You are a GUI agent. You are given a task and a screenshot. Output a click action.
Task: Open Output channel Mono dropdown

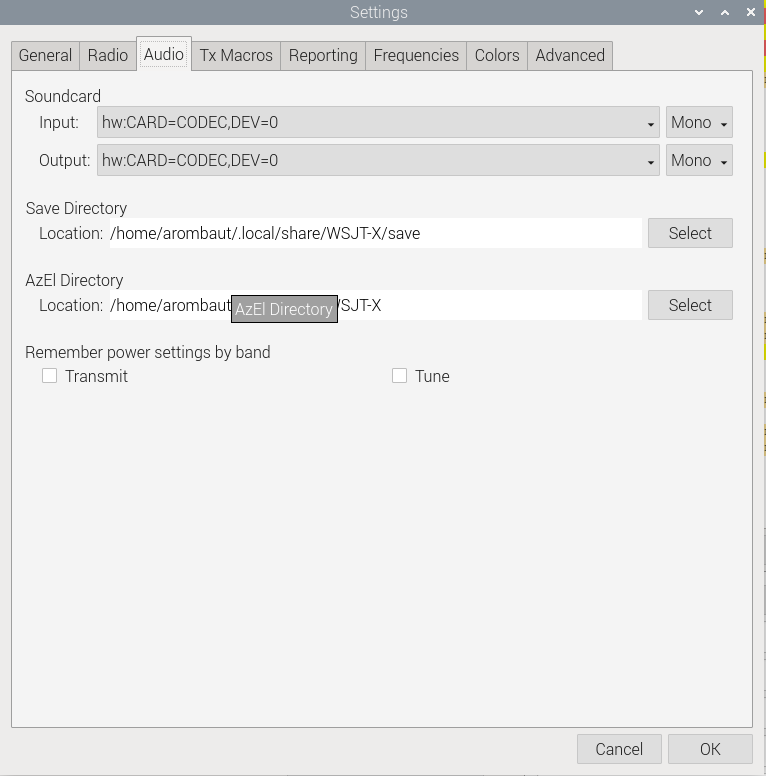[699, 160]
